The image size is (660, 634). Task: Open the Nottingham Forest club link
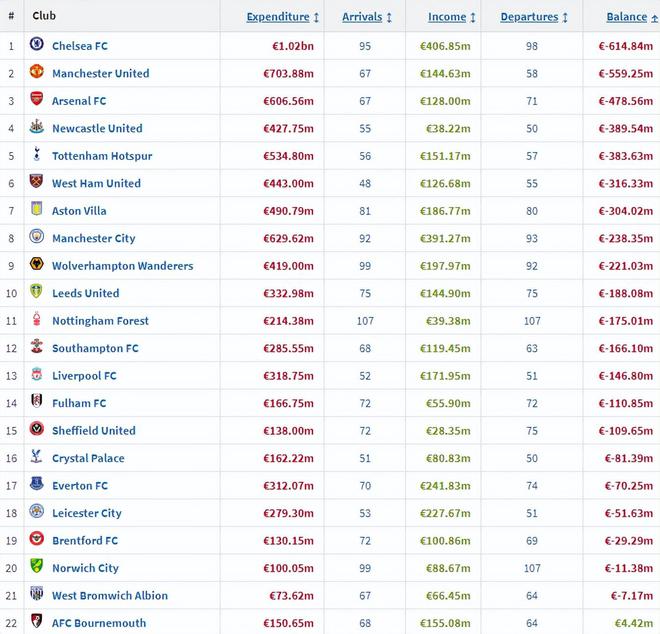point(100,321)
